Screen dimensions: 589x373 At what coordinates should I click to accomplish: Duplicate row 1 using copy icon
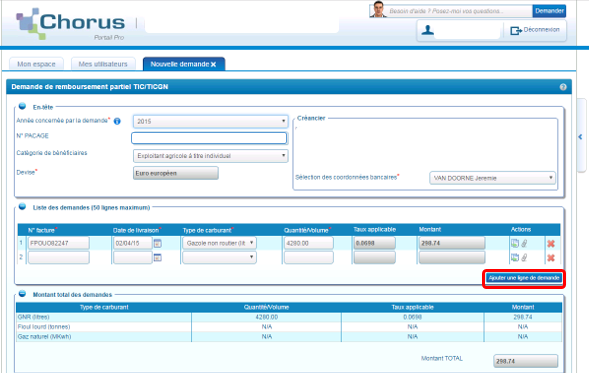click(515, 243)
